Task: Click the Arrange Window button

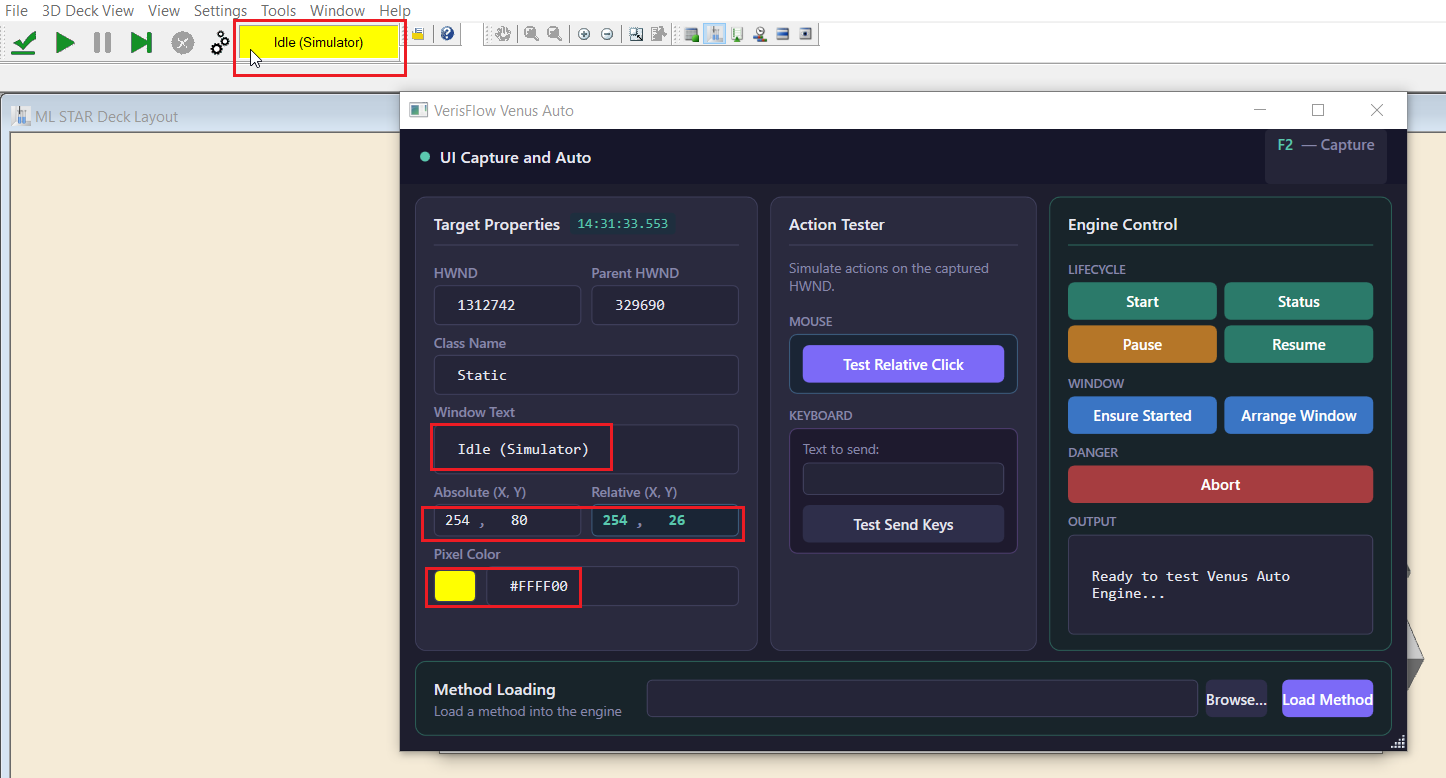Action: pos(1298,415)
